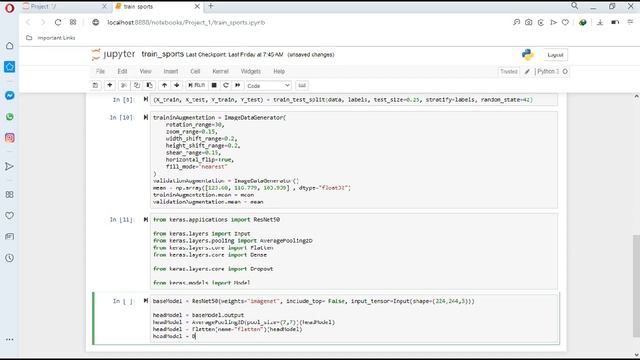Viewport: 640px width, 360px height.
Task: Open sidebar more options ellipsis
Action: point(9,339)
